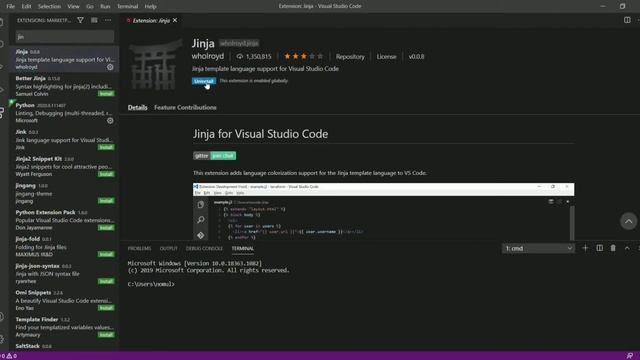
Task: Open the Explorer view in the activity bar
Action: [2, 21]
